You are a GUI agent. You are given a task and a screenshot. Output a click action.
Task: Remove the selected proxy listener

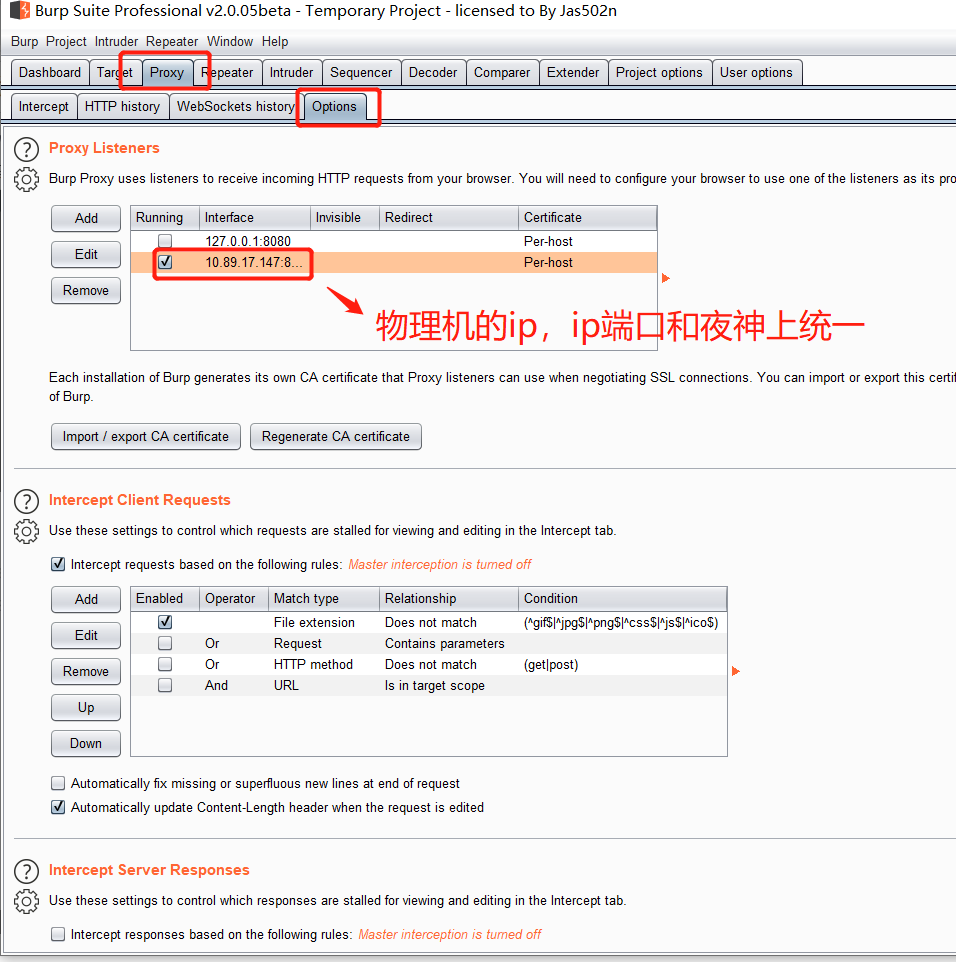86,290
